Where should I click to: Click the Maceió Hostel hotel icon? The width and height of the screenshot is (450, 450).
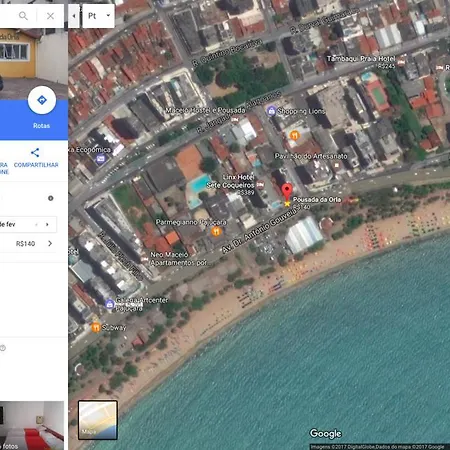(235, 119)
